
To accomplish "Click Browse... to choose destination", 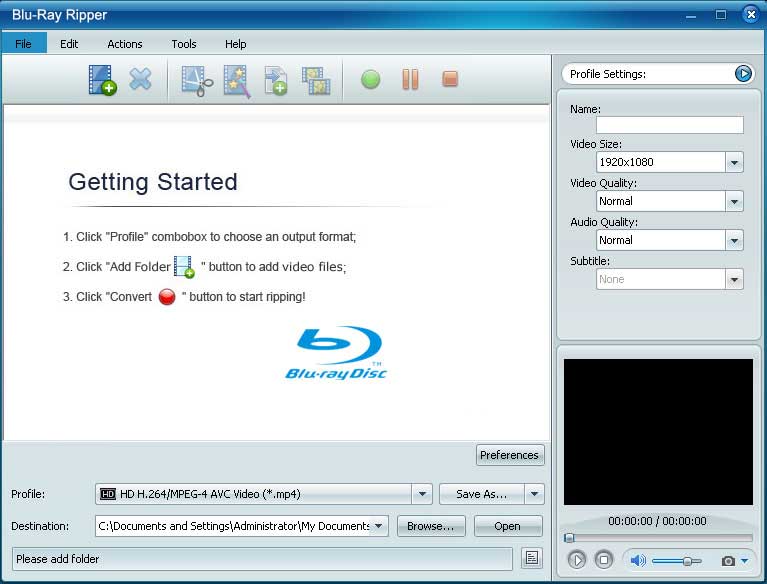I will (431, 526).
